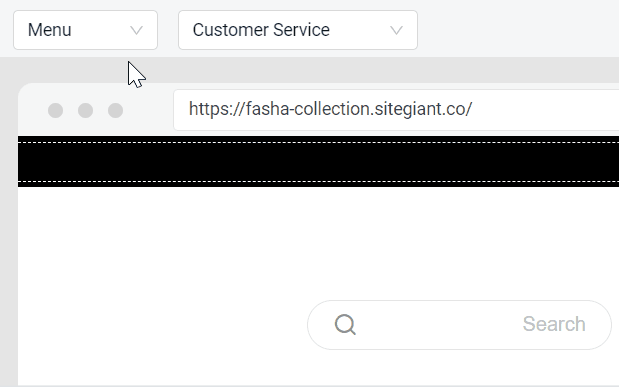Click the chevron arrow beside Customer Service
The height and width of the screenshot is (387, 619).
click(396, 30)
